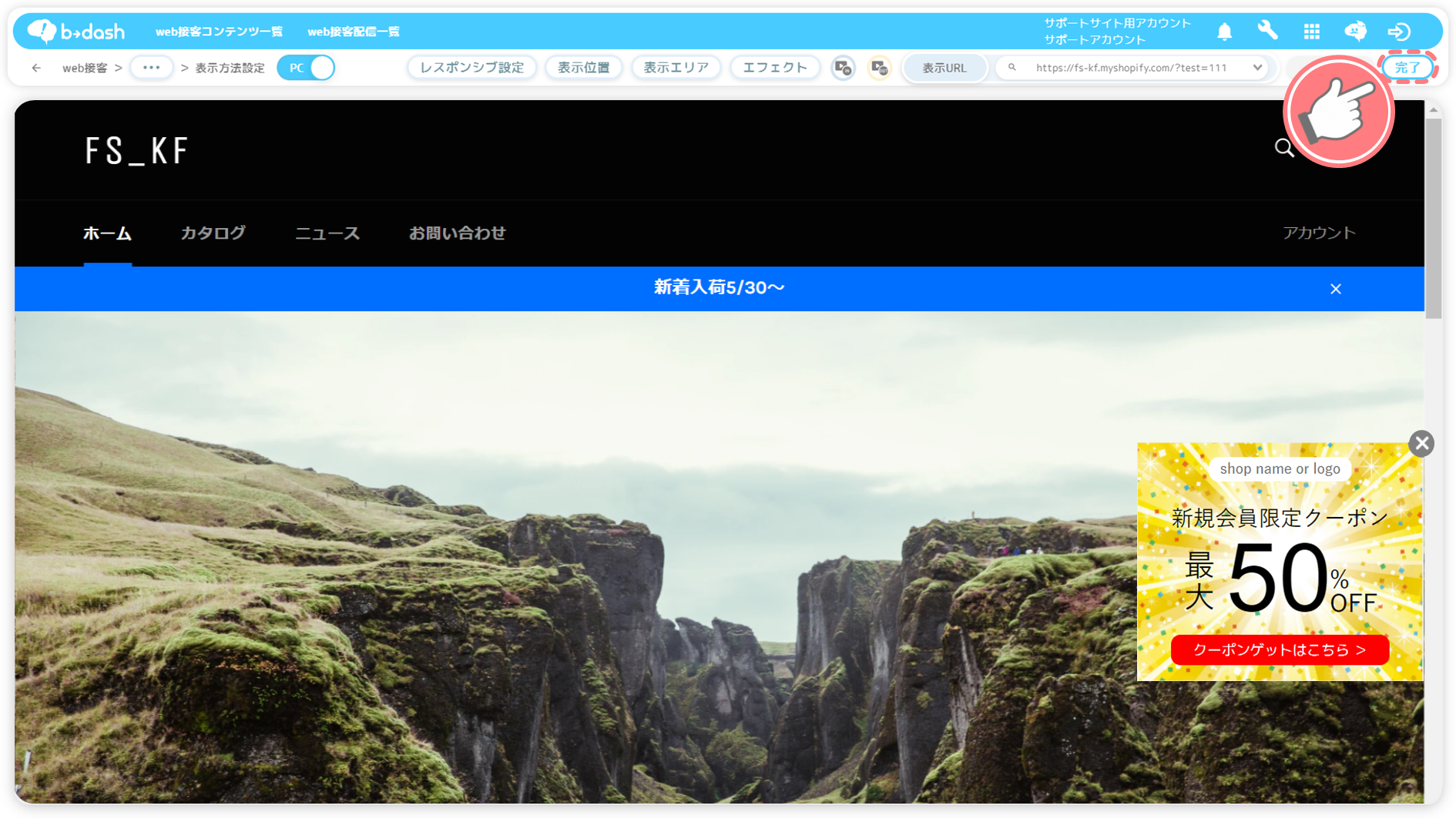Open the apps grid menu
Image resolution: width=1456 pixels, height=819 pixels.
click(1311, 32)
